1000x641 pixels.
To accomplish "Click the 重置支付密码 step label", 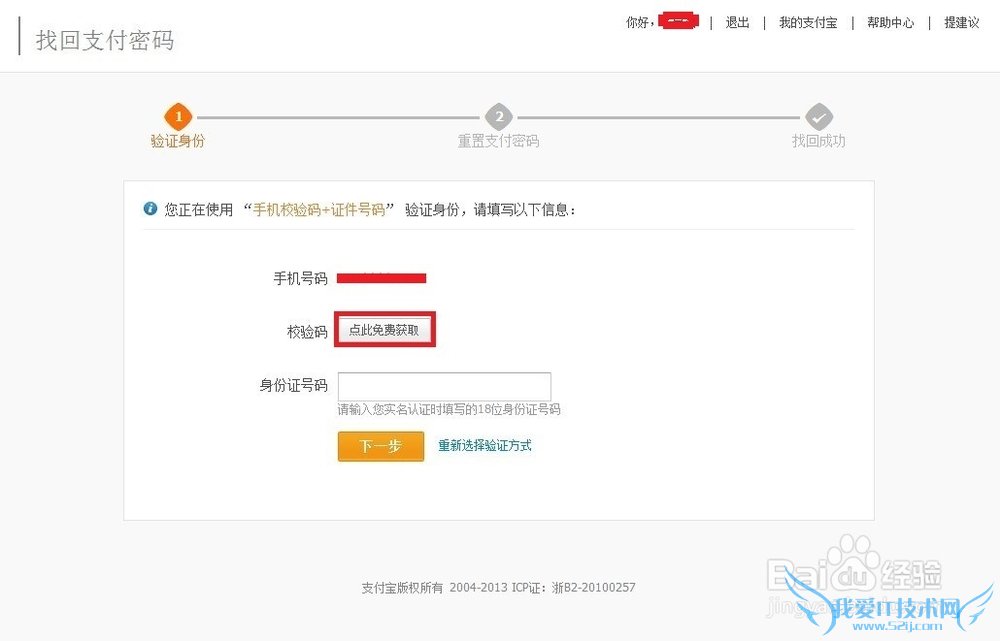I will point(499,140).
